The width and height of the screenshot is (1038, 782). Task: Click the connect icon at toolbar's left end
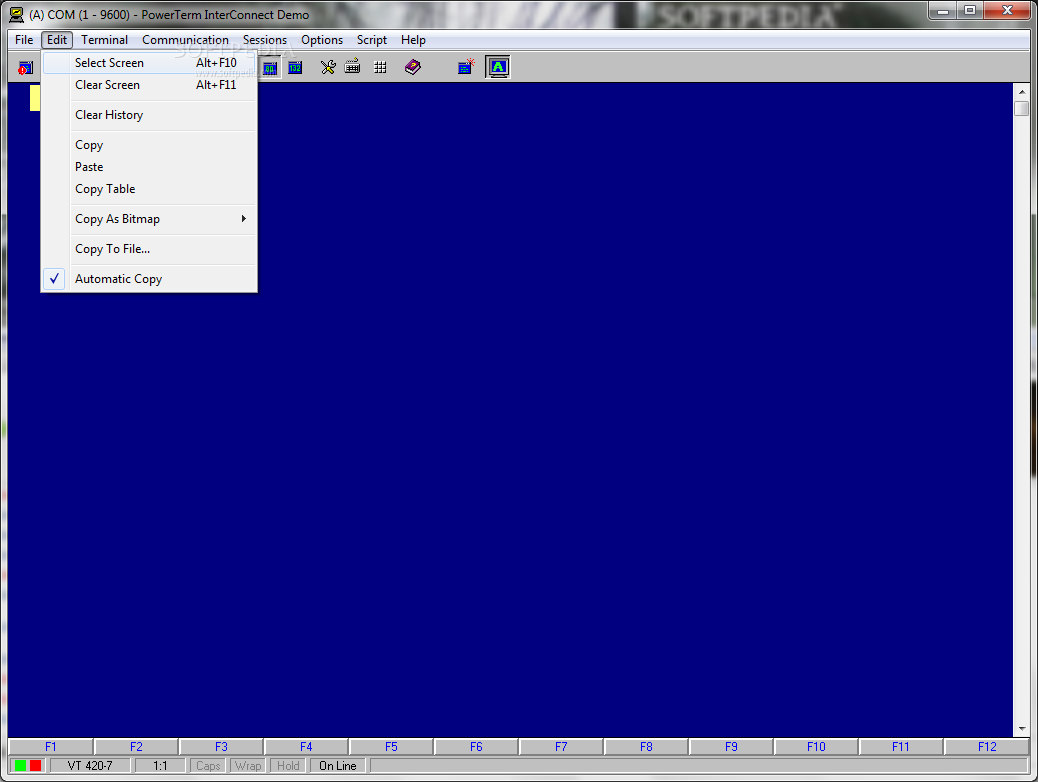25,68
